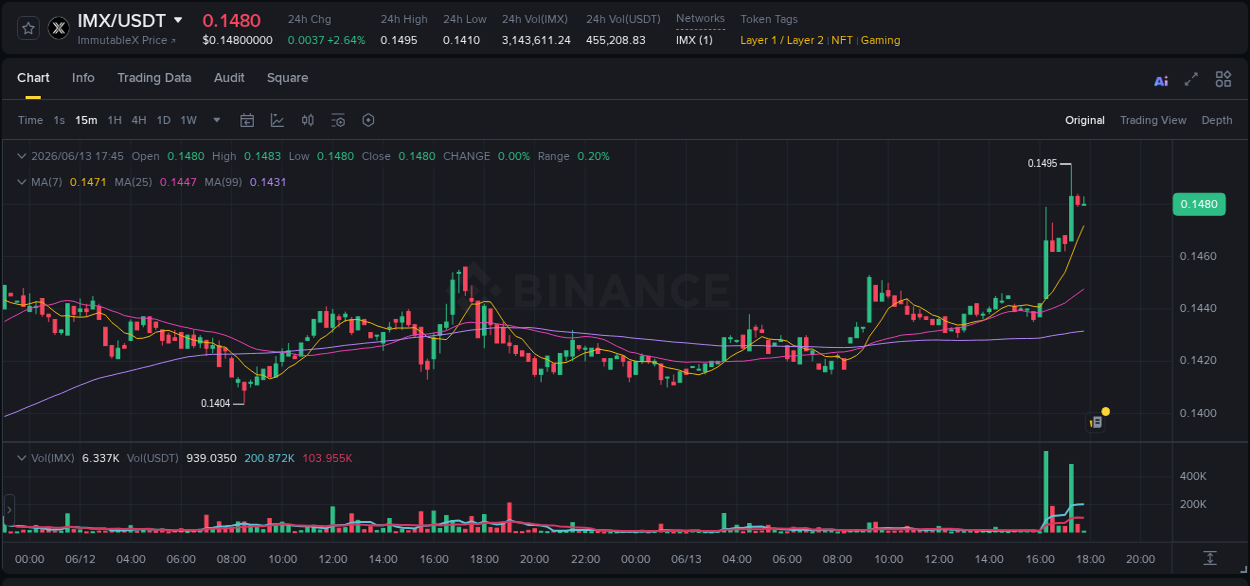Click the MA(25) value 0.1447
This screenshot has width=1250, height=586.
tap(177, 182)
